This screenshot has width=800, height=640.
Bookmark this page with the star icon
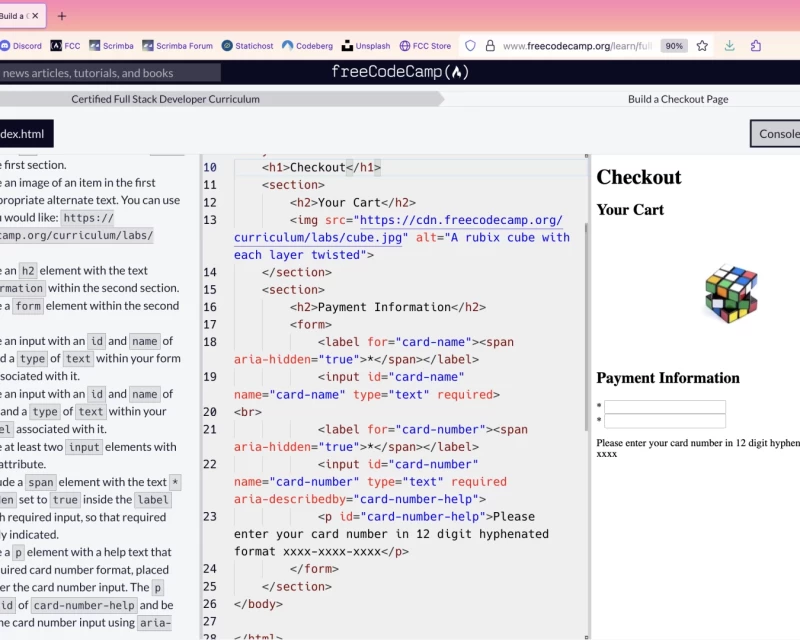coord(702,45)
